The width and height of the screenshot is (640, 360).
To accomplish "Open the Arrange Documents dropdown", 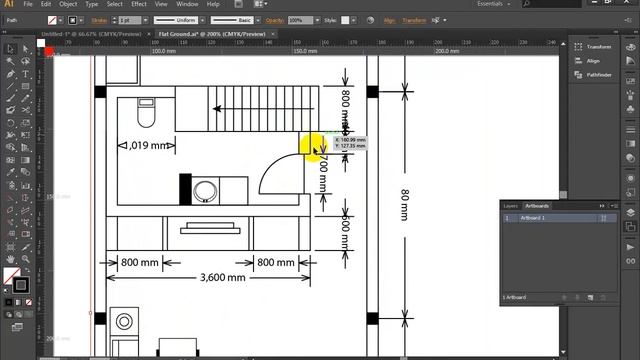I will (x=261, y=4).
